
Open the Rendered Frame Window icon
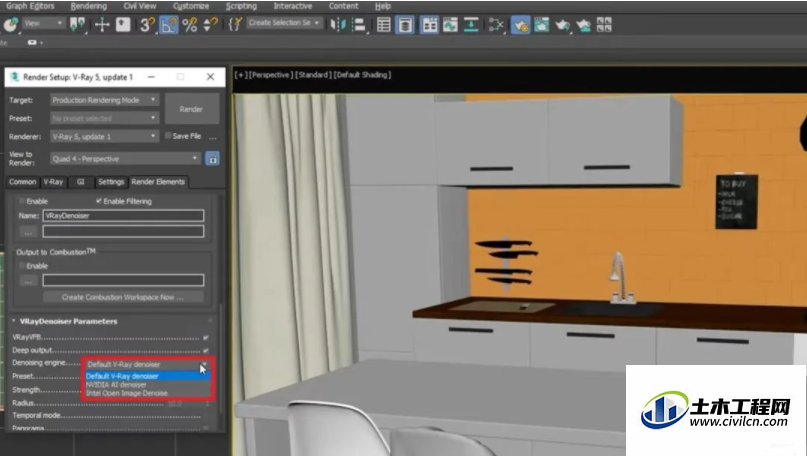pos(541,24)
